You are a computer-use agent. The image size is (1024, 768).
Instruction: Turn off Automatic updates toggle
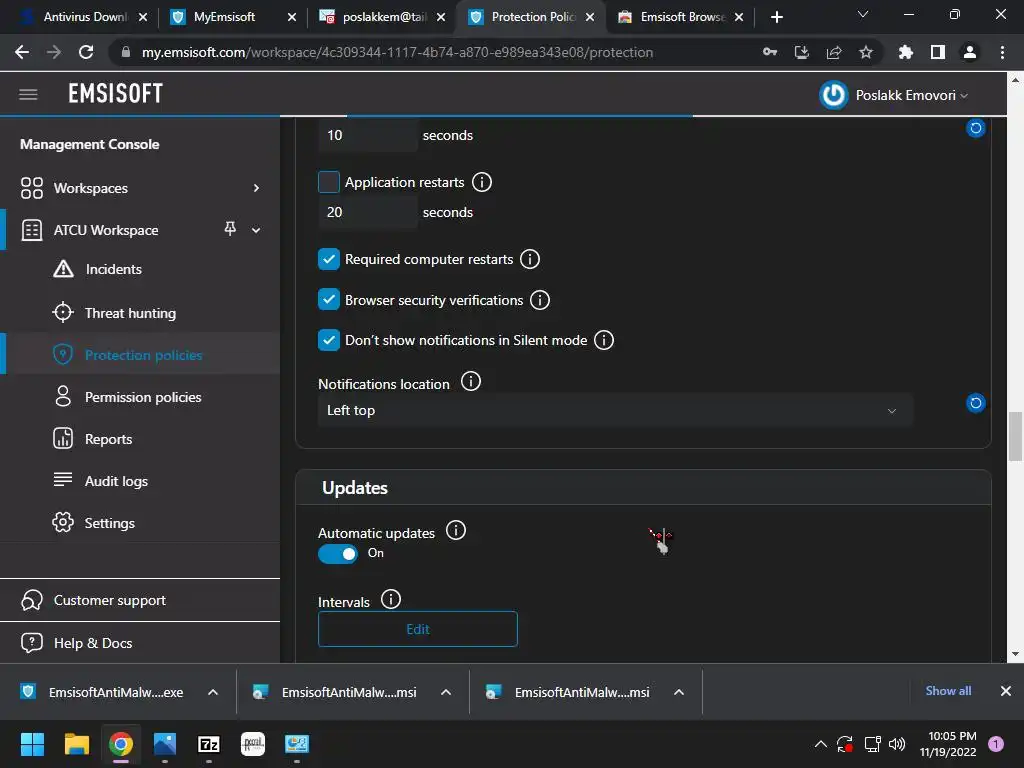click(x=338, y=554)
